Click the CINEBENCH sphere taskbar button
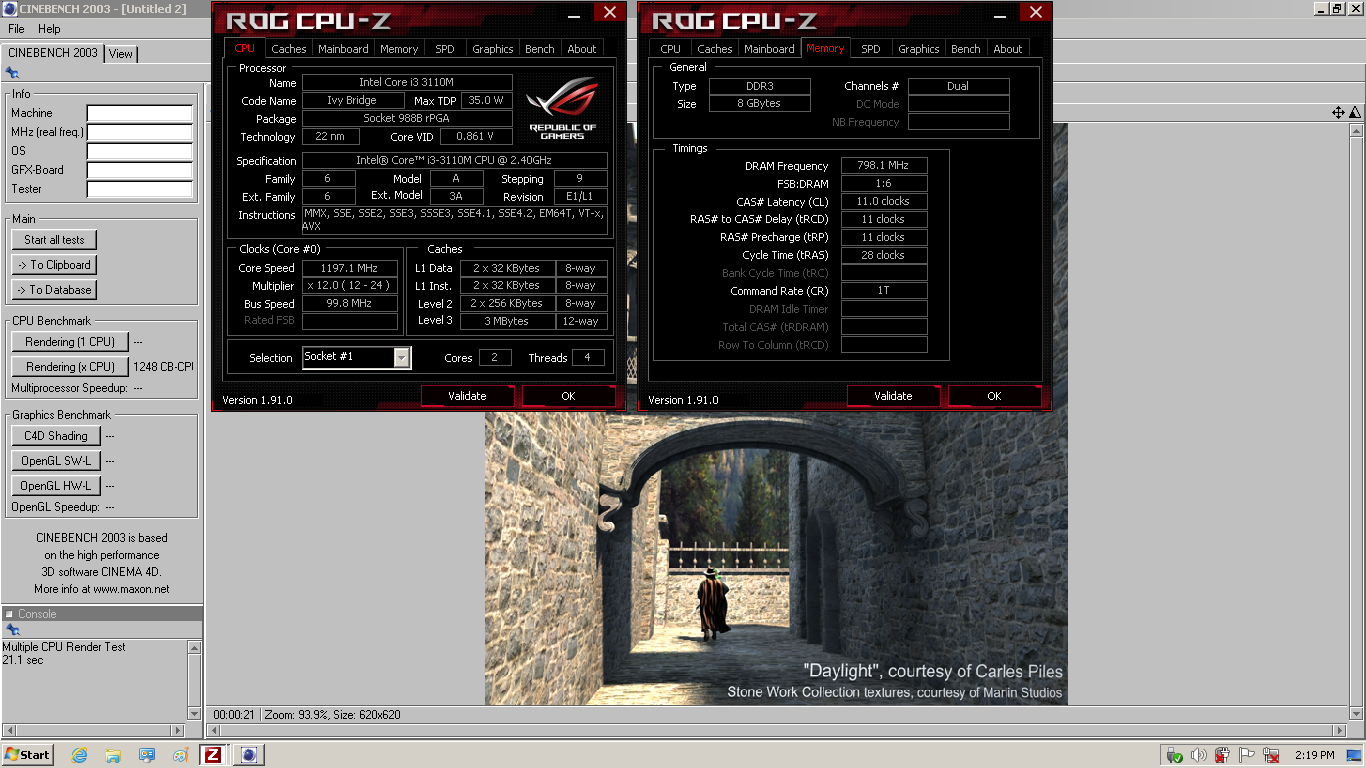The image size is (1366, 768). (250, 755)
